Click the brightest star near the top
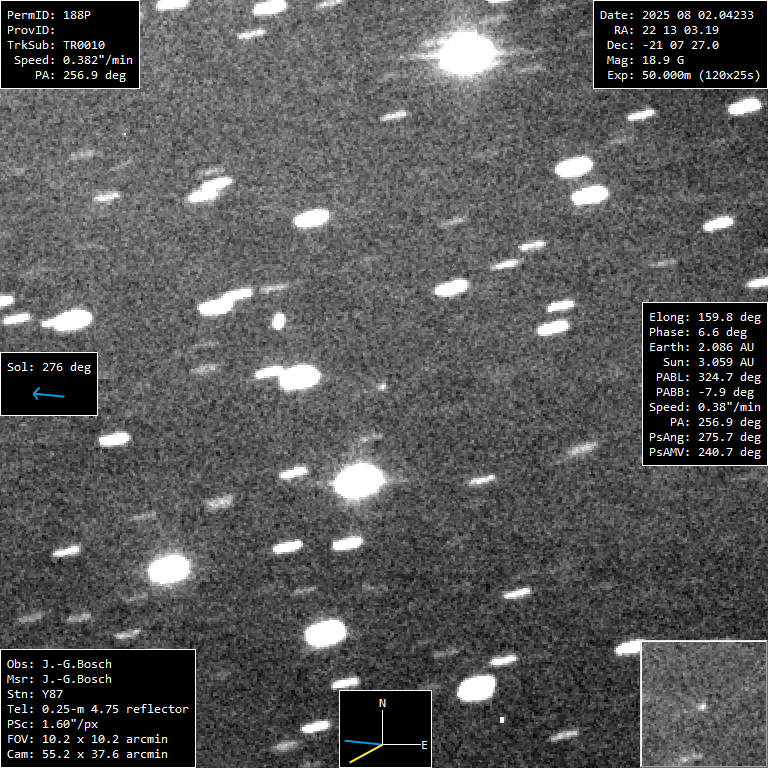Image resolution: width=768 pixels, height=768 pixels. click(x=466, y=53)
